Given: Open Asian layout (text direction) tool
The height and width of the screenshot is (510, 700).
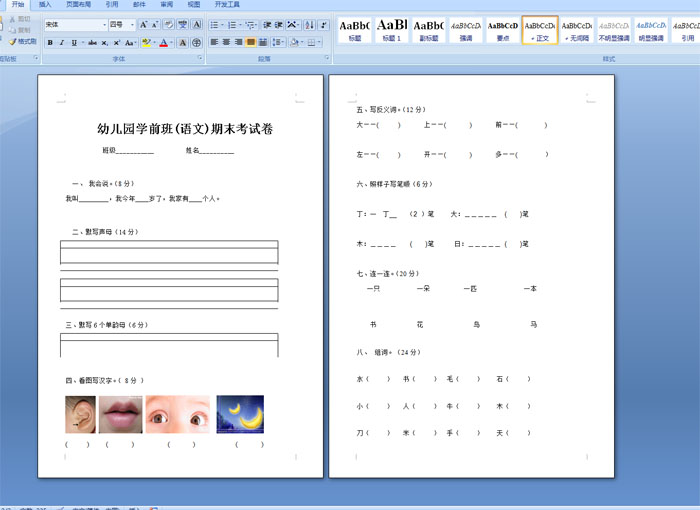Looking at the screenshot, I should point(292,25).
